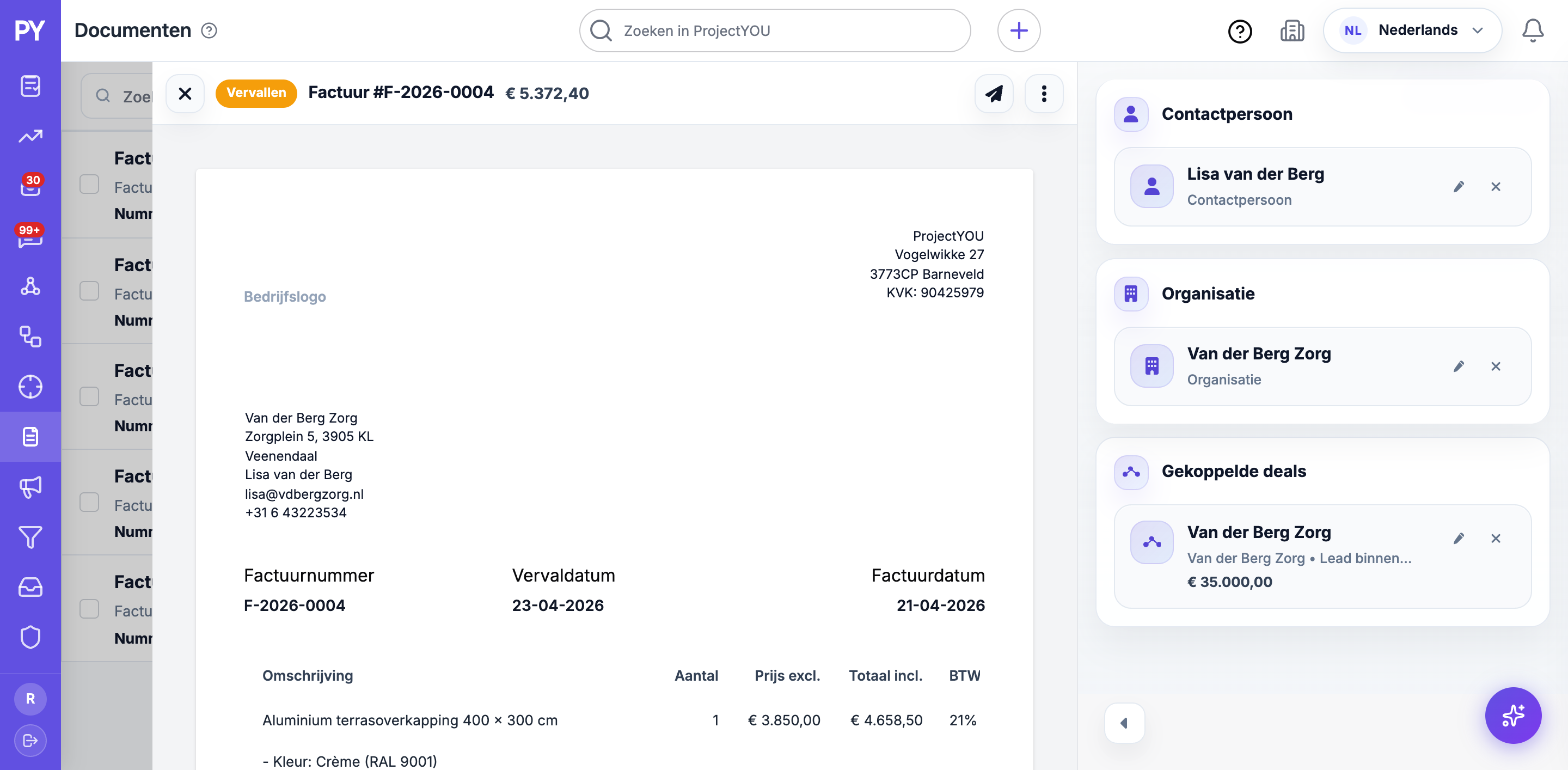1568x770 pixels.
Task: Tick the third invoice checkbox in list
Action: [x=89, y=397]
